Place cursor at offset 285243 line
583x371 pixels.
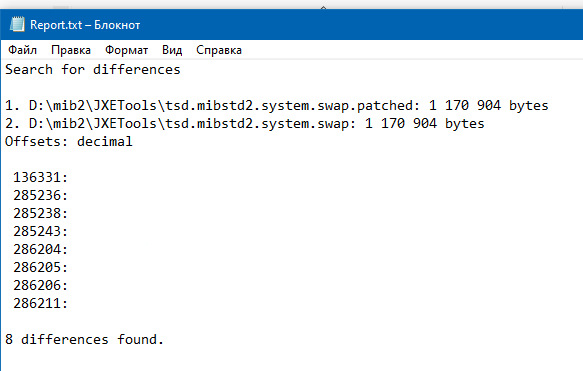[x=41, y=232]
